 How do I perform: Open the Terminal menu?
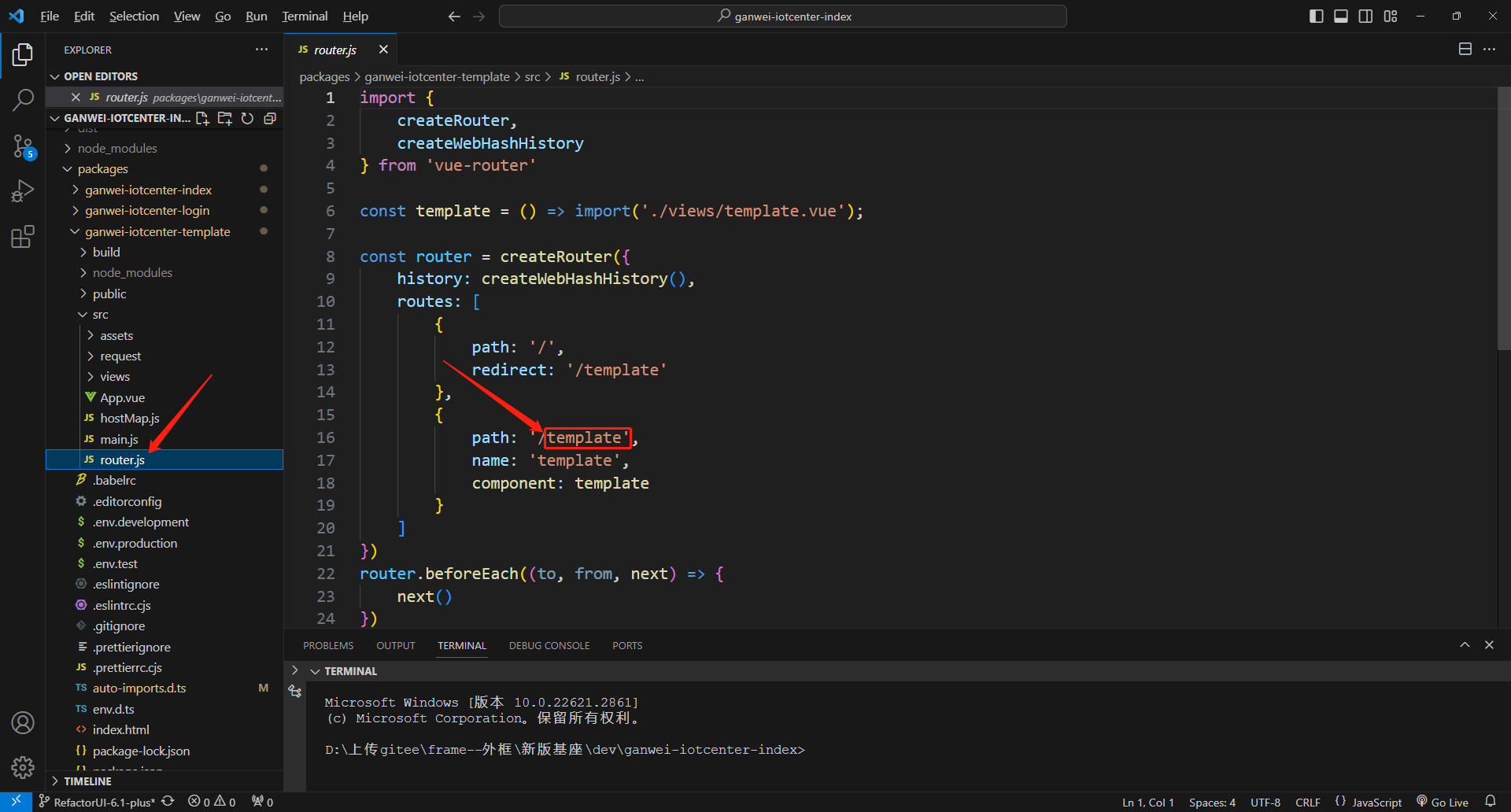click(x=305, y=17)
